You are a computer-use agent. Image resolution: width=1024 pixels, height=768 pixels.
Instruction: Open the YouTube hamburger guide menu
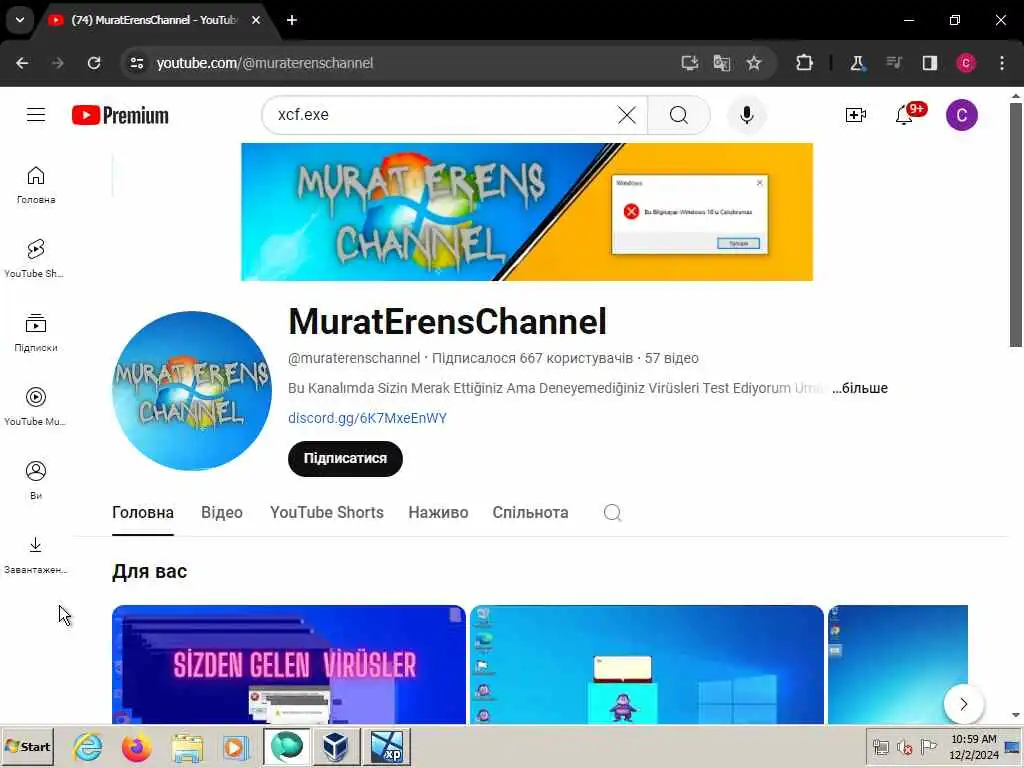pos(36,115)
